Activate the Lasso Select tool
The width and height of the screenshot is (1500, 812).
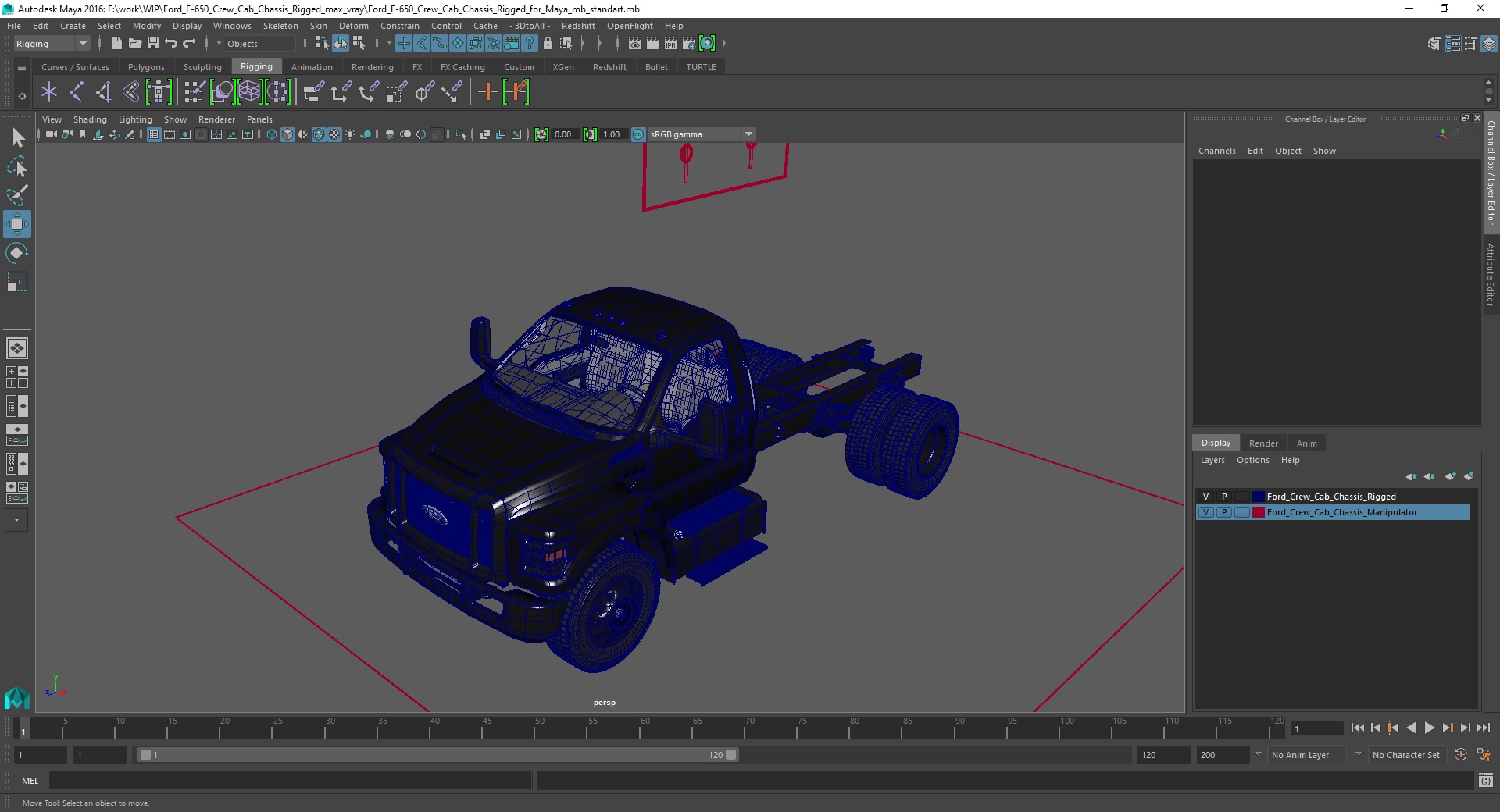click(x=17, y=166)
